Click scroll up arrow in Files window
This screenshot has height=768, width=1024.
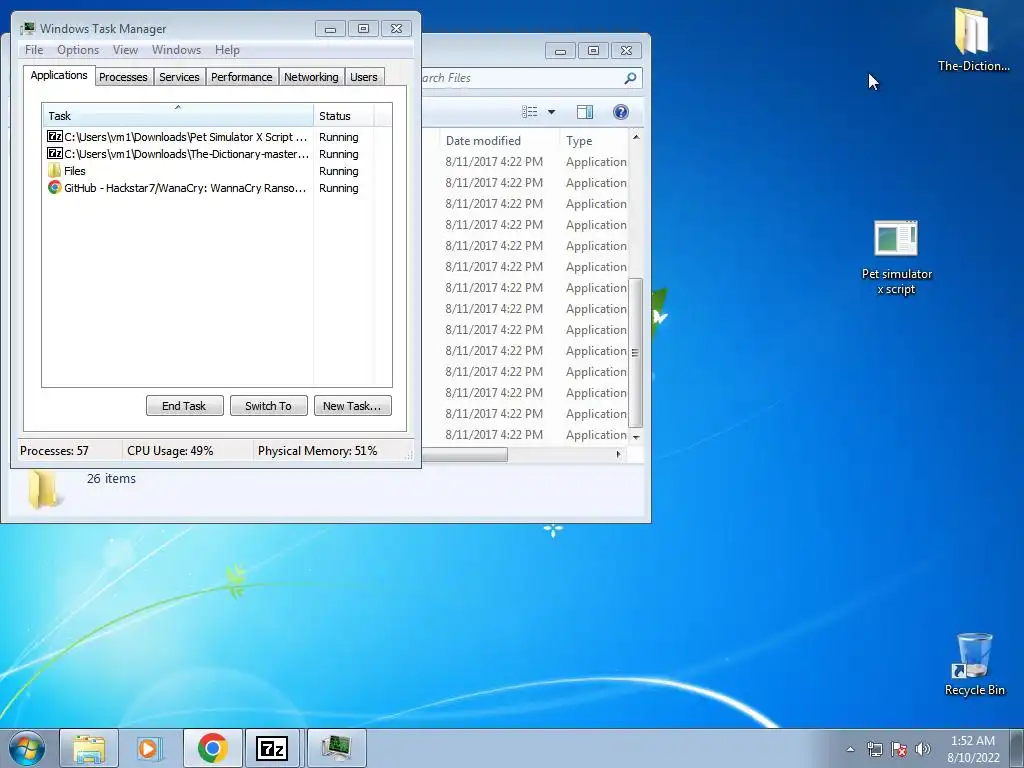coord(636,137)
